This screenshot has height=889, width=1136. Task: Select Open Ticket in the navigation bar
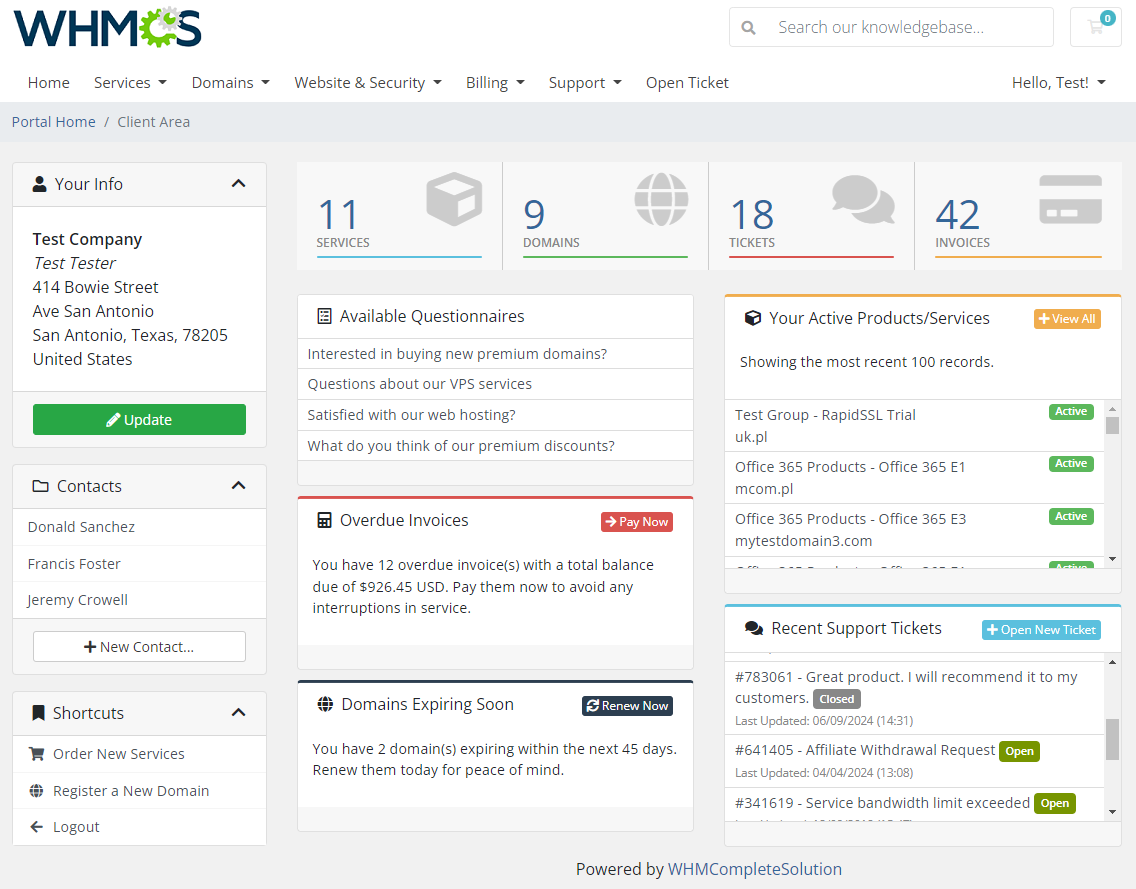pyautogui.click(x=687, y=82)
